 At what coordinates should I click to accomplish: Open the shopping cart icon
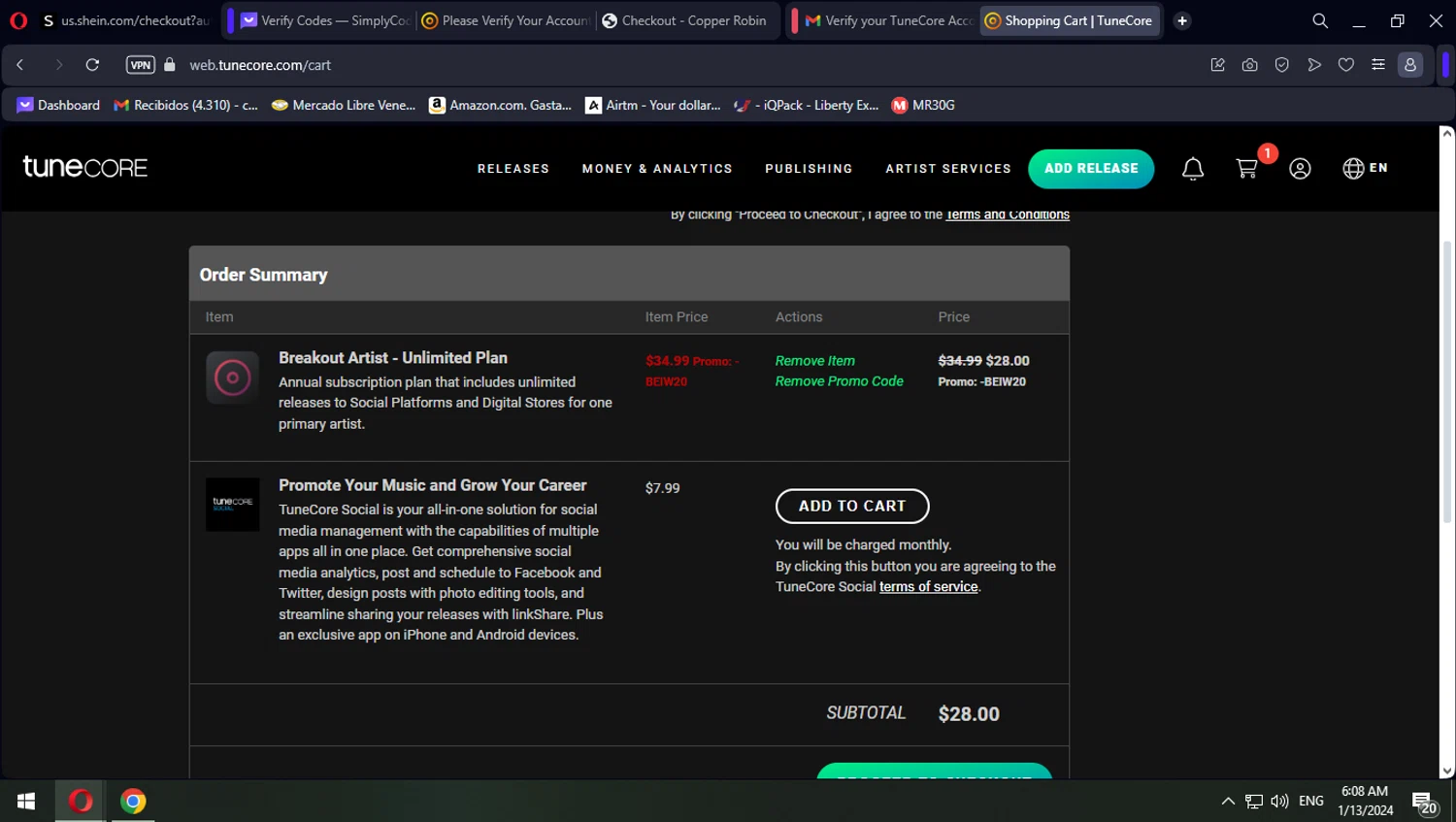(1247, 169)
